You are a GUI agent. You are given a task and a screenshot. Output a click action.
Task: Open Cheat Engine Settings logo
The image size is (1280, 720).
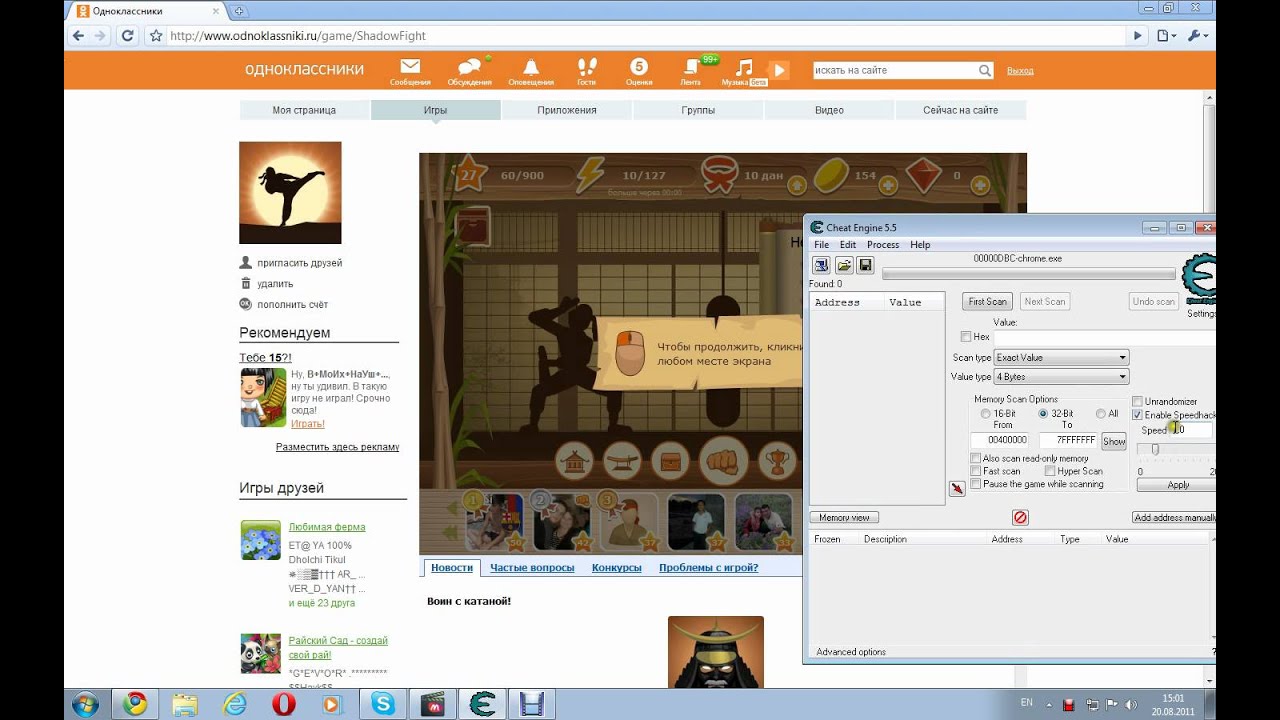[1199, 281]
